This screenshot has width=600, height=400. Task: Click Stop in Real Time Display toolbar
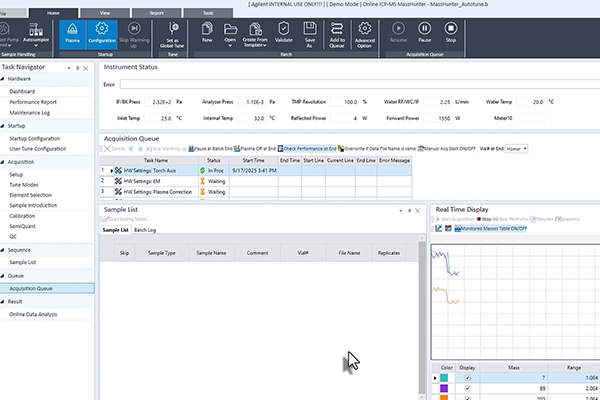(484, 219)
